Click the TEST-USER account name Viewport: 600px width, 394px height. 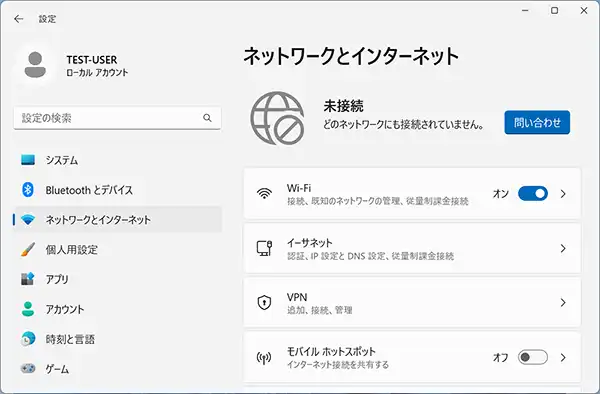[x=92, y=60]
